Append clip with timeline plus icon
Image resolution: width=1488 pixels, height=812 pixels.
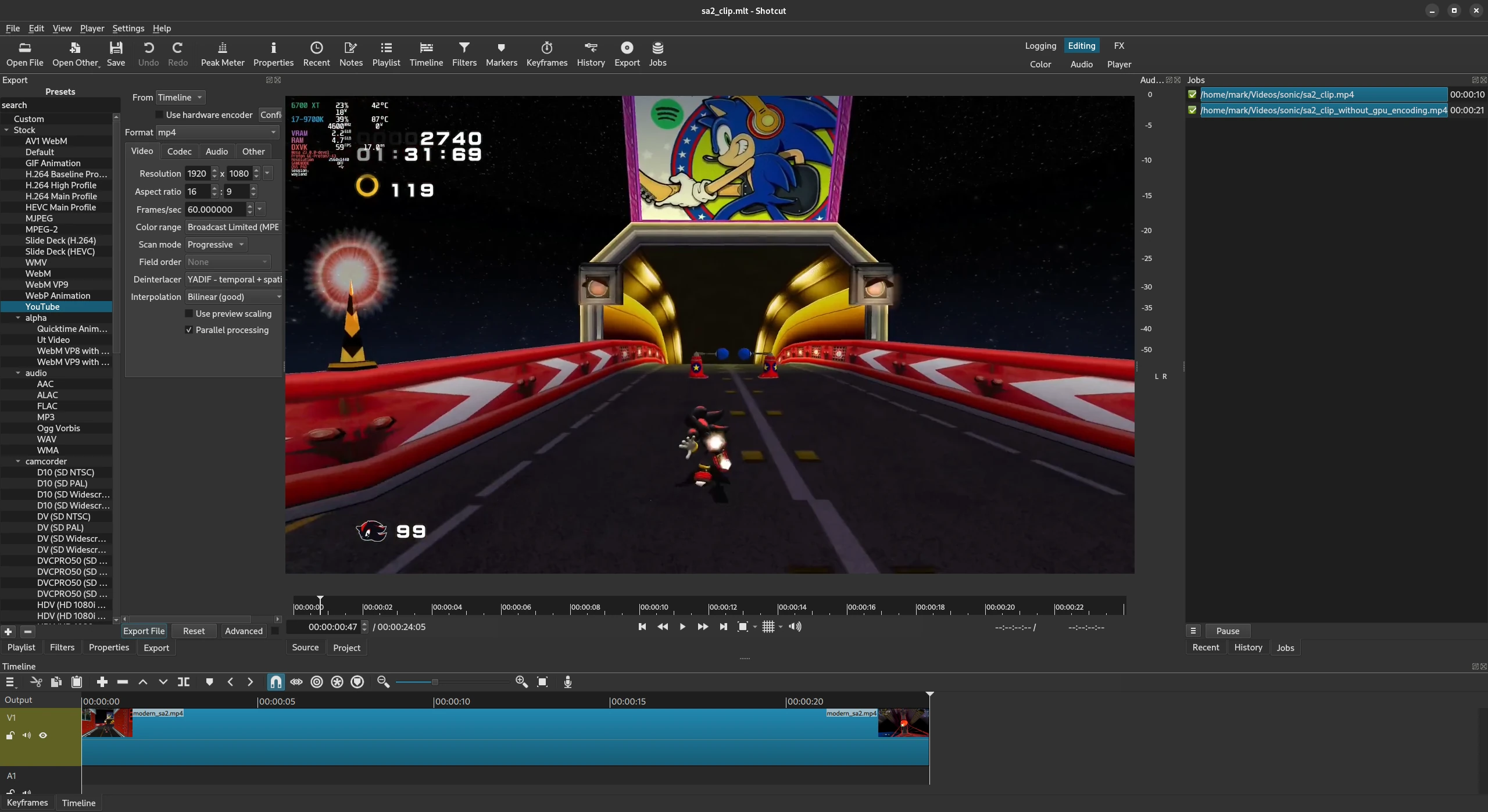102,682
